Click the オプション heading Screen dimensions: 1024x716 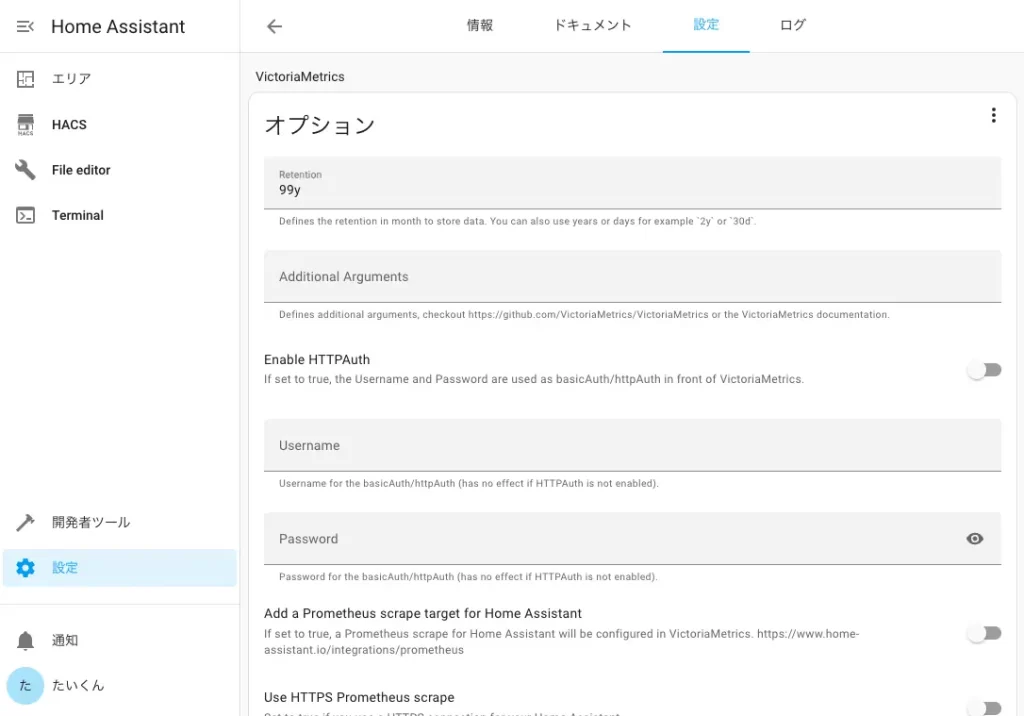[319, 125]
